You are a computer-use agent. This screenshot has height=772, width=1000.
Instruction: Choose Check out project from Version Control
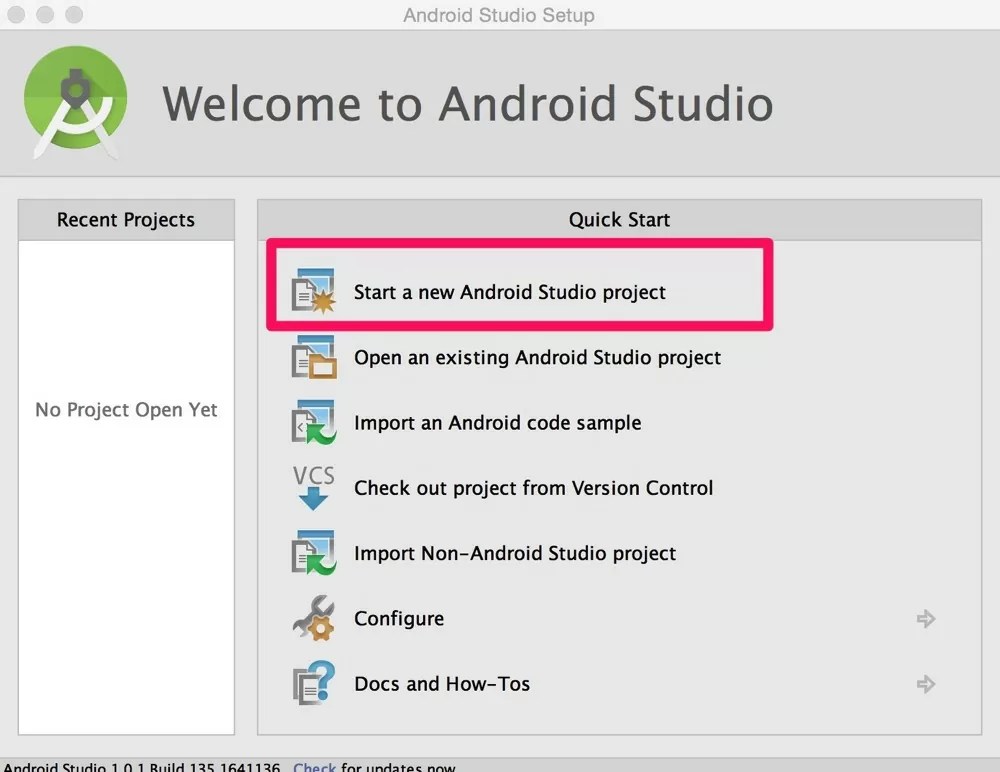click(x=533, y=488)
